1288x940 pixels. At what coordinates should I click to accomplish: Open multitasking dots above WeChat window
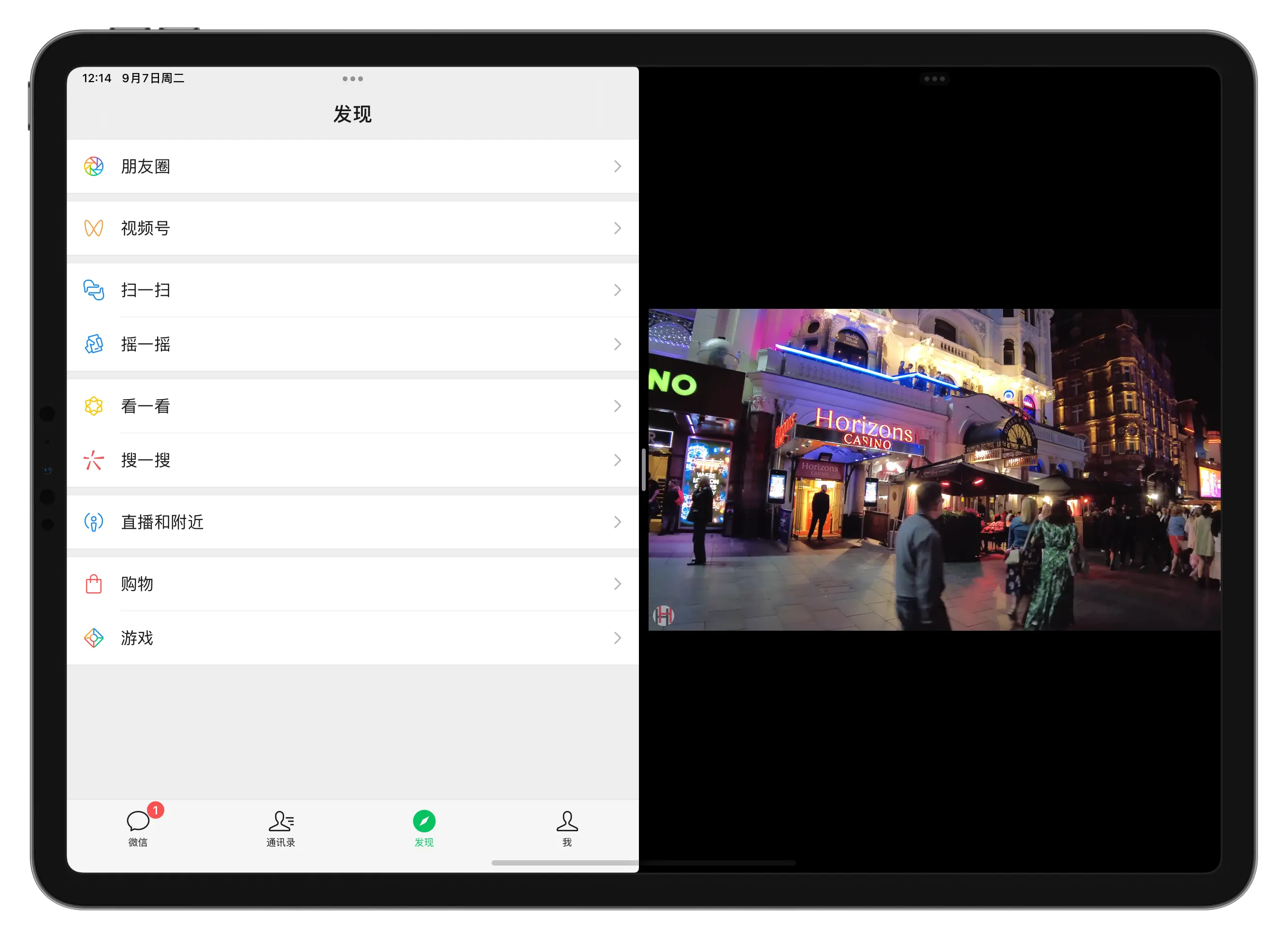click(353, 79)
